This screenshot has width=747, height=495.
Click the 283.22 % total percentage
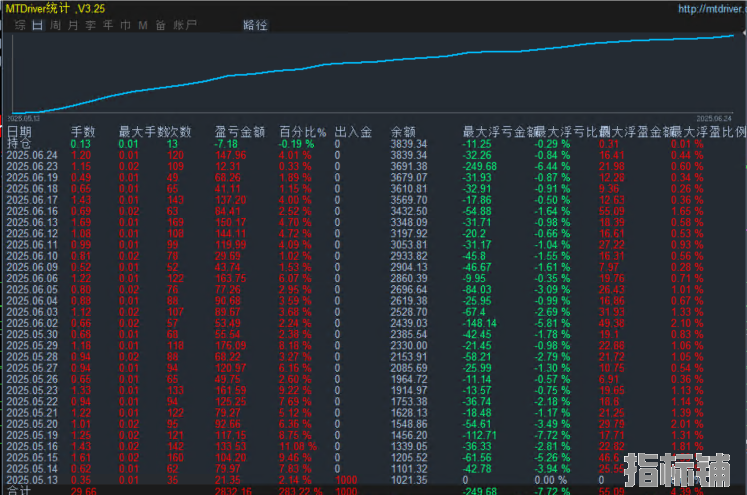(x=301, y=491)
